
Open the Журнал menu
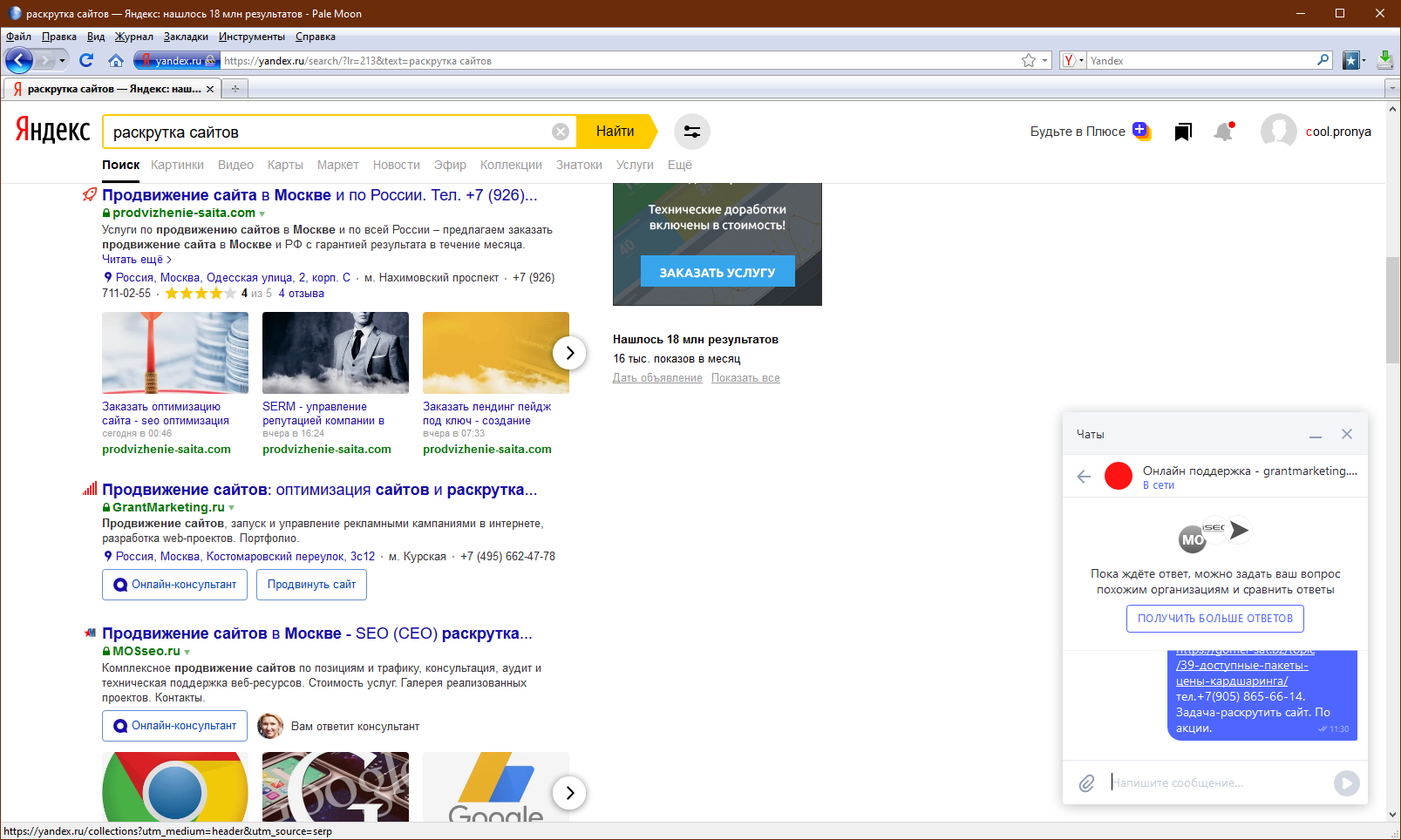(134, 37)
